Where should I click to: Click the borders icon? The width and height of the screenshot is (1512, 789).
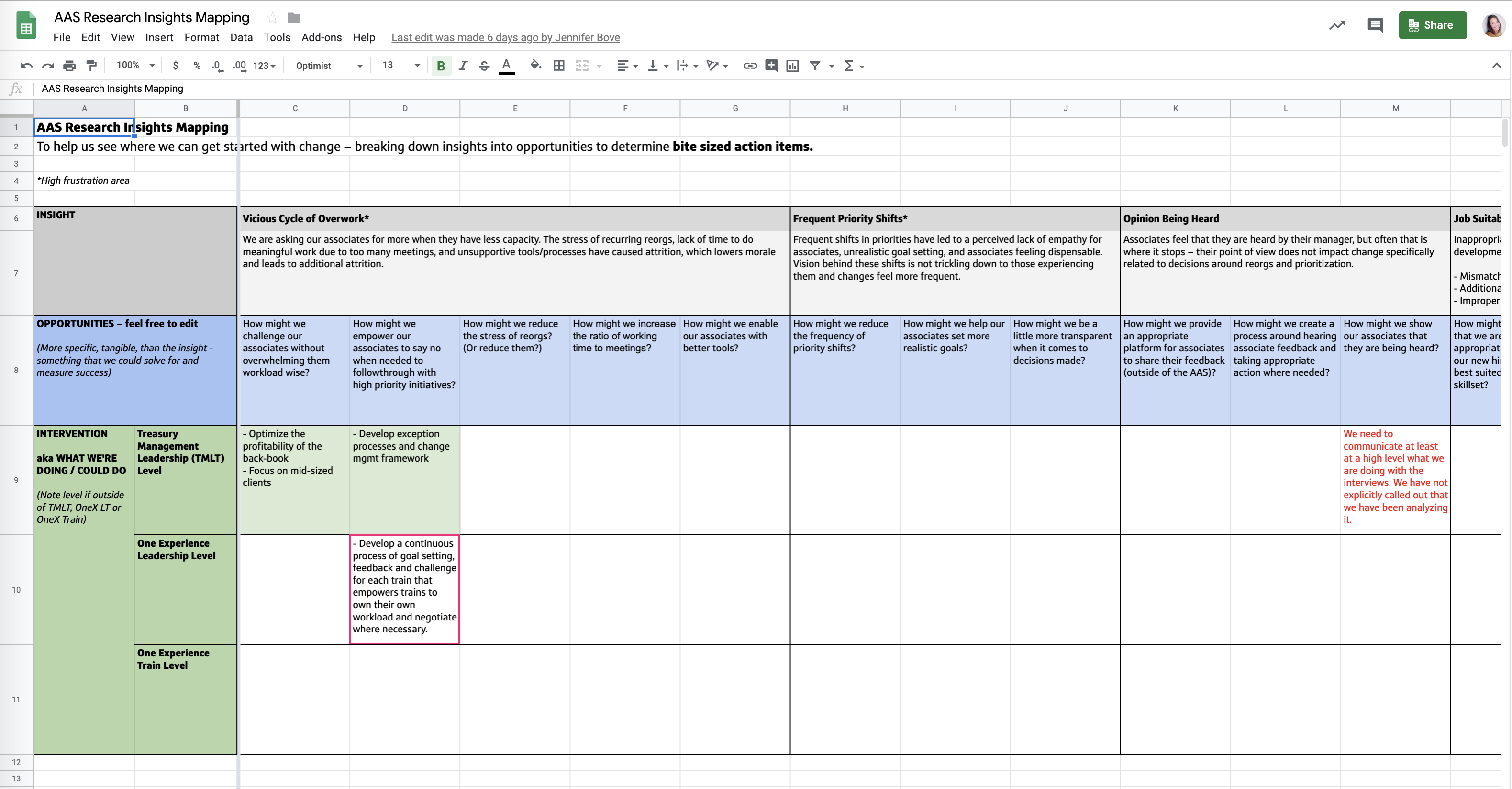pos(559,66)
